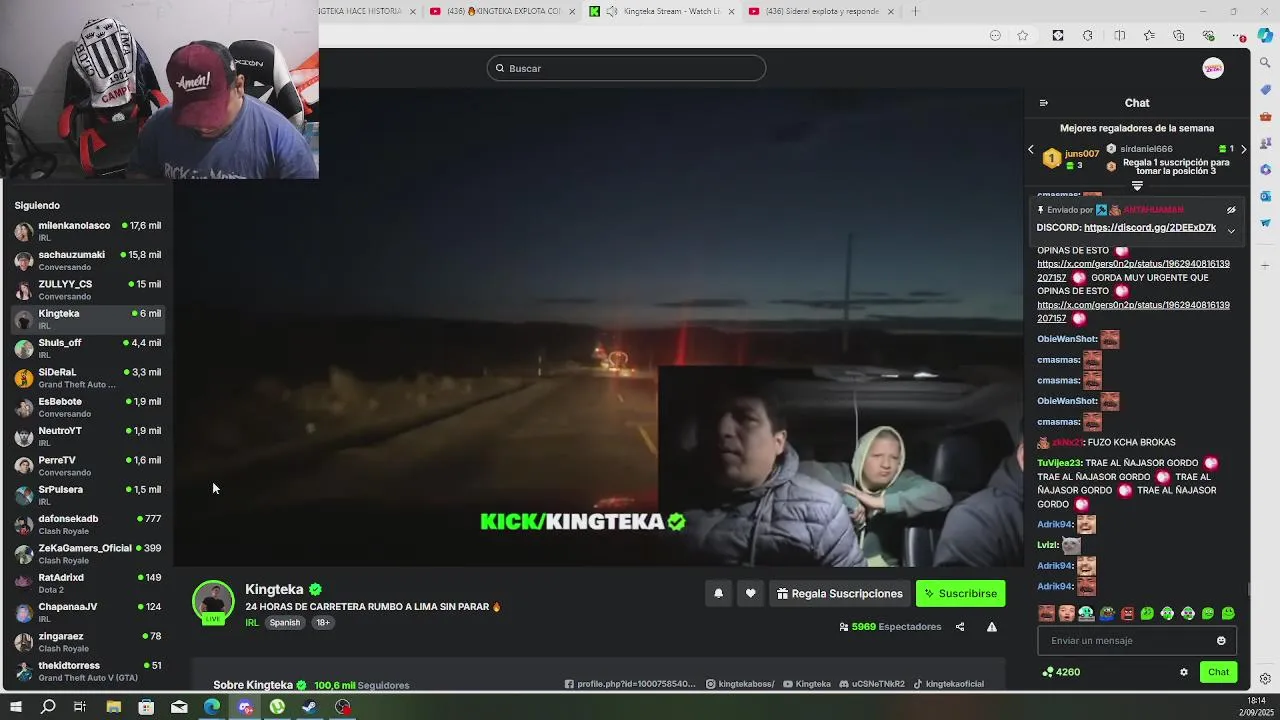Image resolution: width=1280 pixels, height=720 pixels.
Task: Close the Kingteka Stream tab
Action: [x=731, y=11]
